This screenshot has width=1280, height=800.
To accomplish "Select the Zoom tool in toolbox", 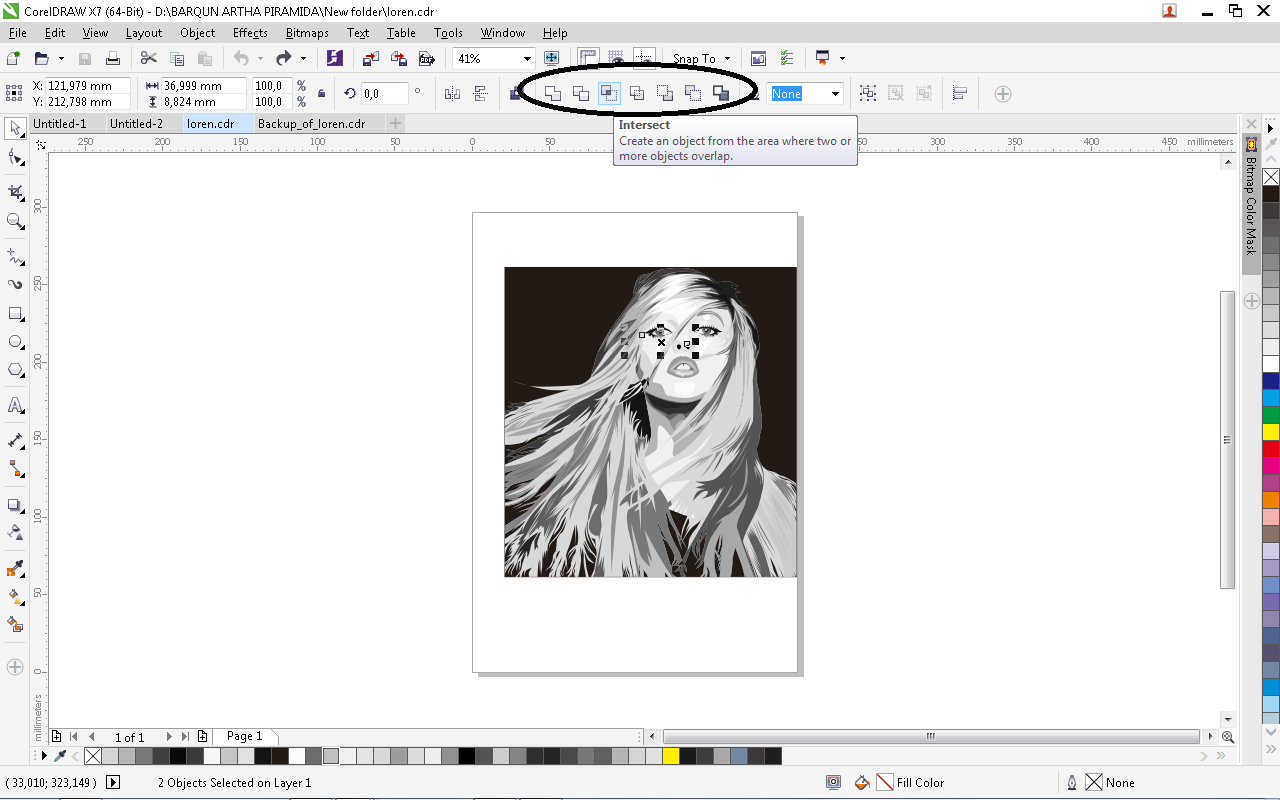I will click(15, 221).
